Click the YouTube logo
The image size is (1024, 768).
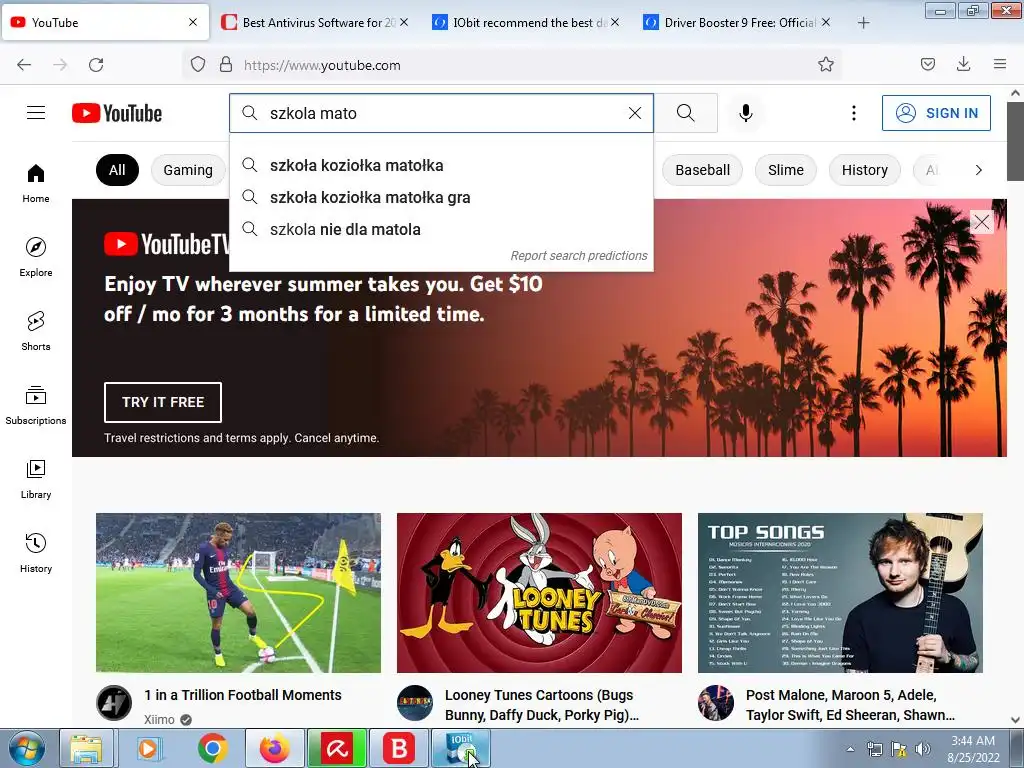point(117,113)
